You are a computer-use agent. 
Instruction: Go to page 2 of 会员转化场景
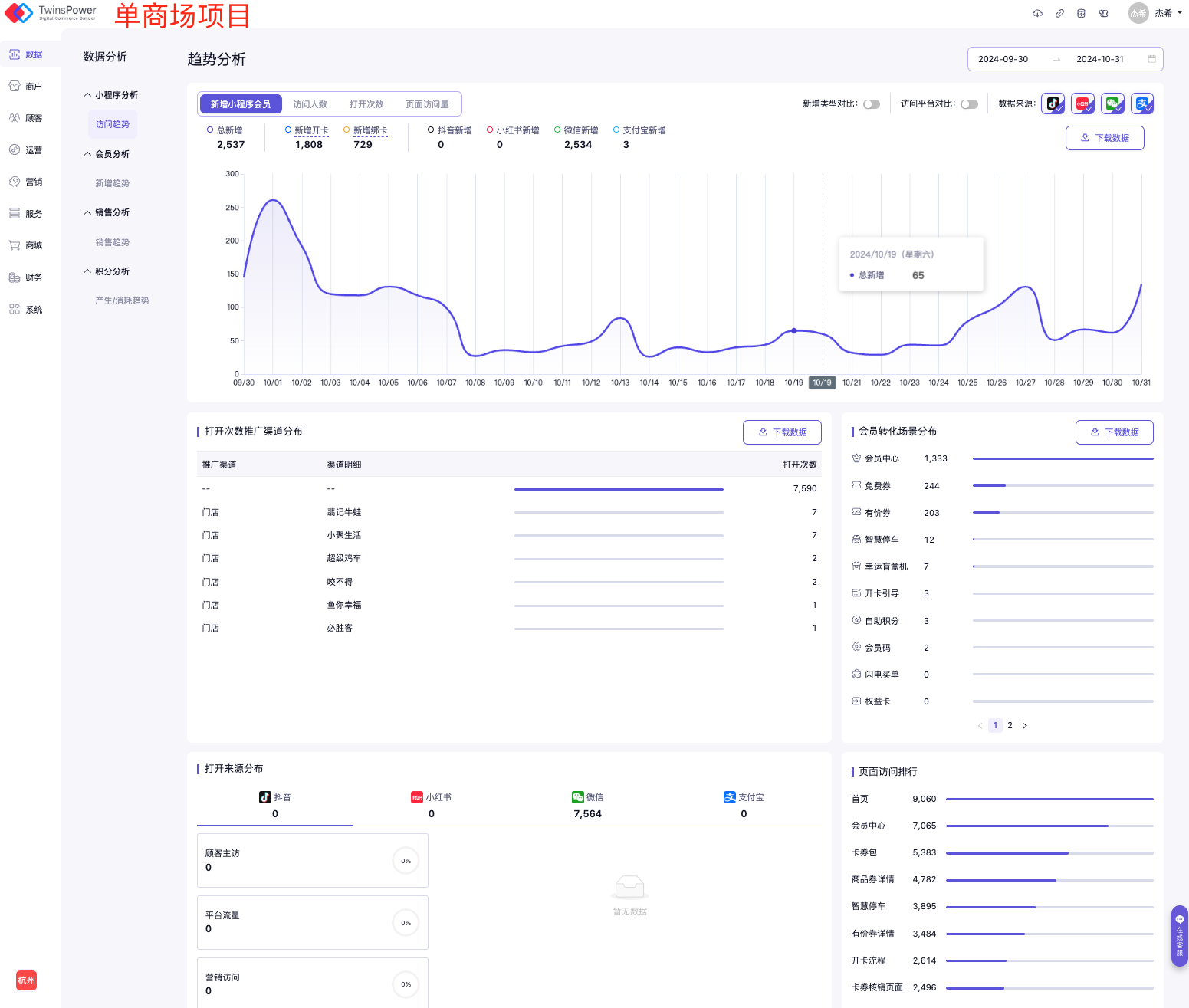point(1010,725)
